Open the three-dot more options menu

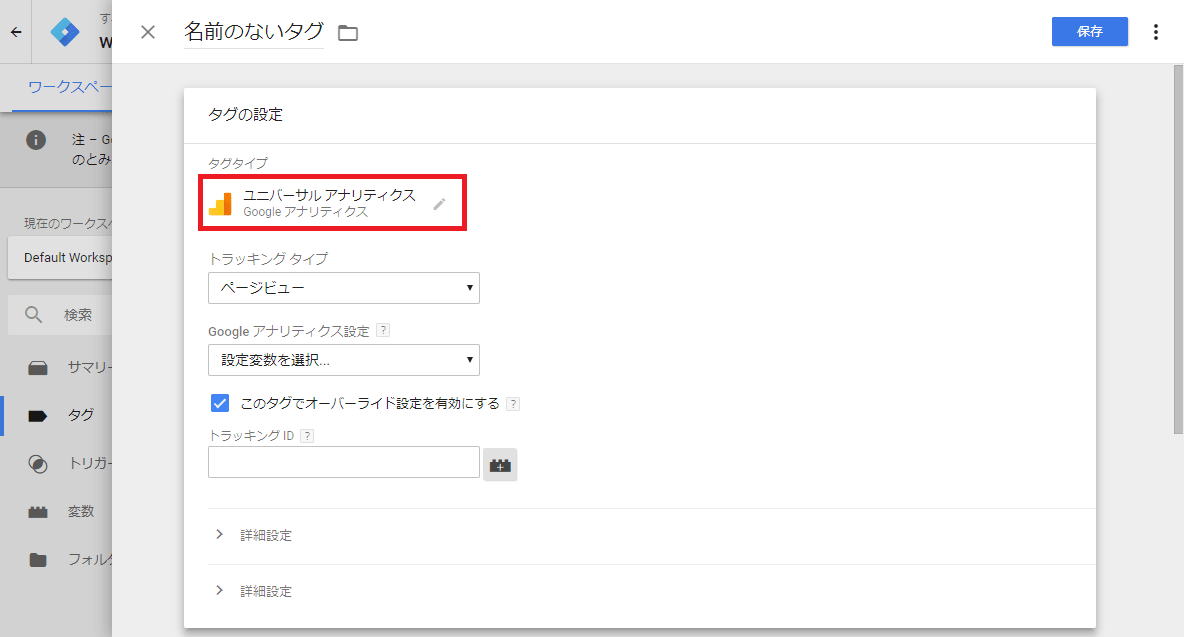pyautogui.click(x=1155, y=32)
